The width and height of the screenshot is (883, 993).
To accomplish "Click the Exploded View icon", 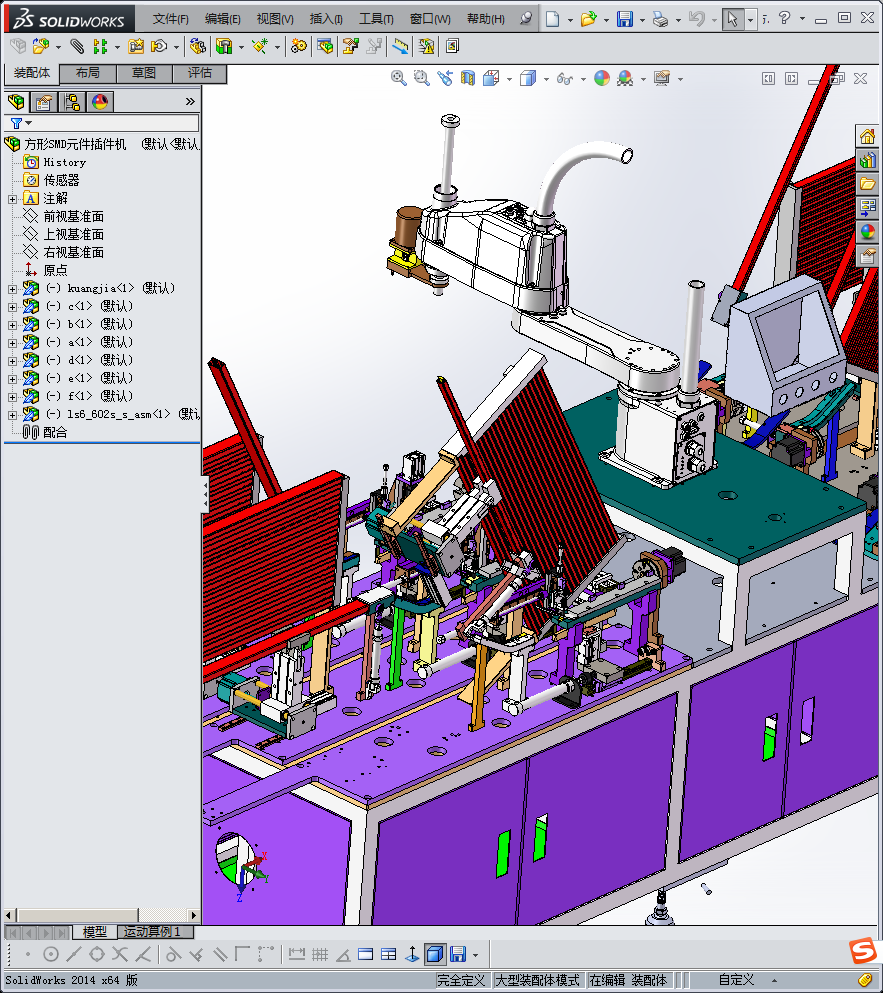I will (350, 46).
